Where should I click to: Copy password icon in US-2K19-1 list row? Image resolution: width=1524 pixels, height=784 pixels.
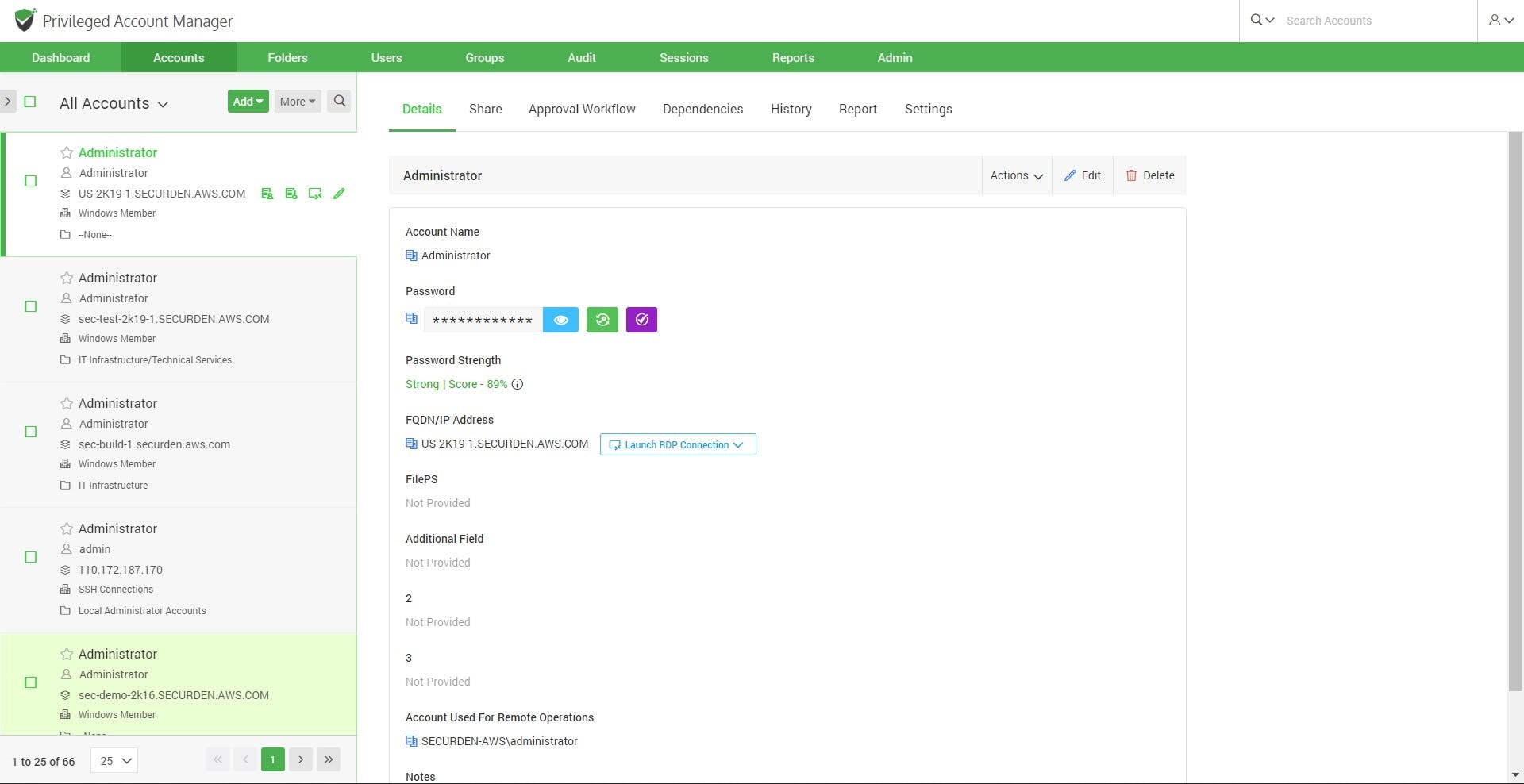click(291, 194)
